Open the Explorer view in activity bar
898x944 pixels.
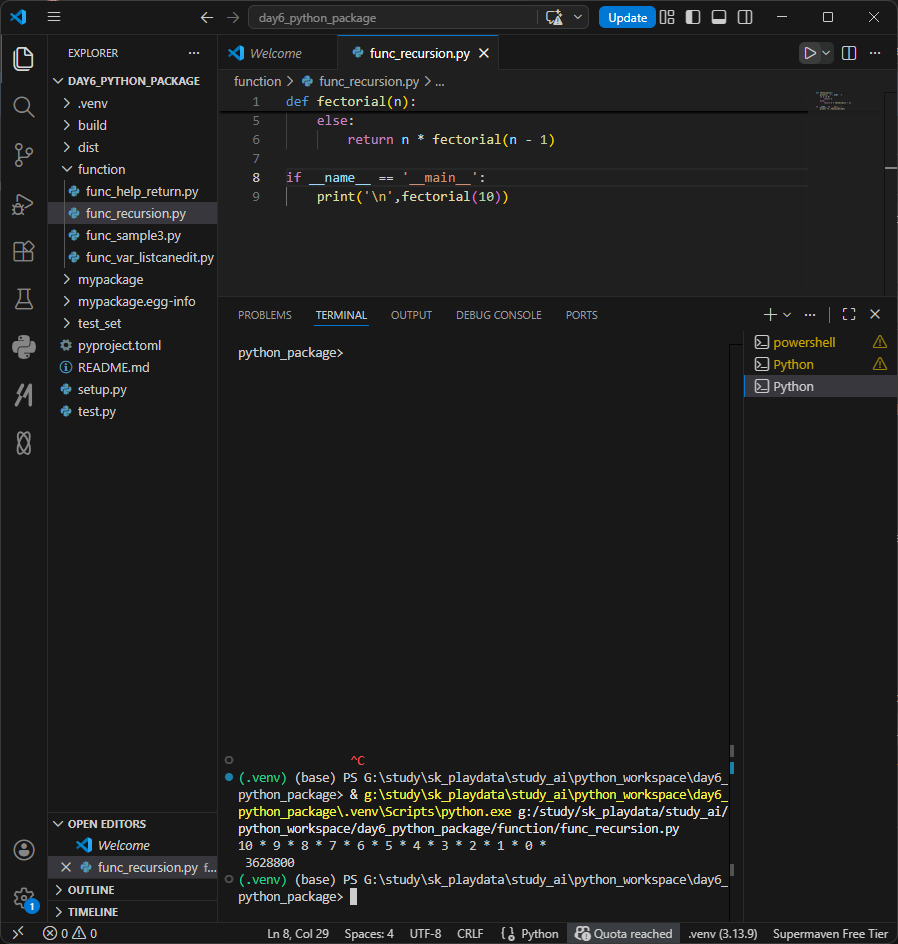(x=23, y=59)
